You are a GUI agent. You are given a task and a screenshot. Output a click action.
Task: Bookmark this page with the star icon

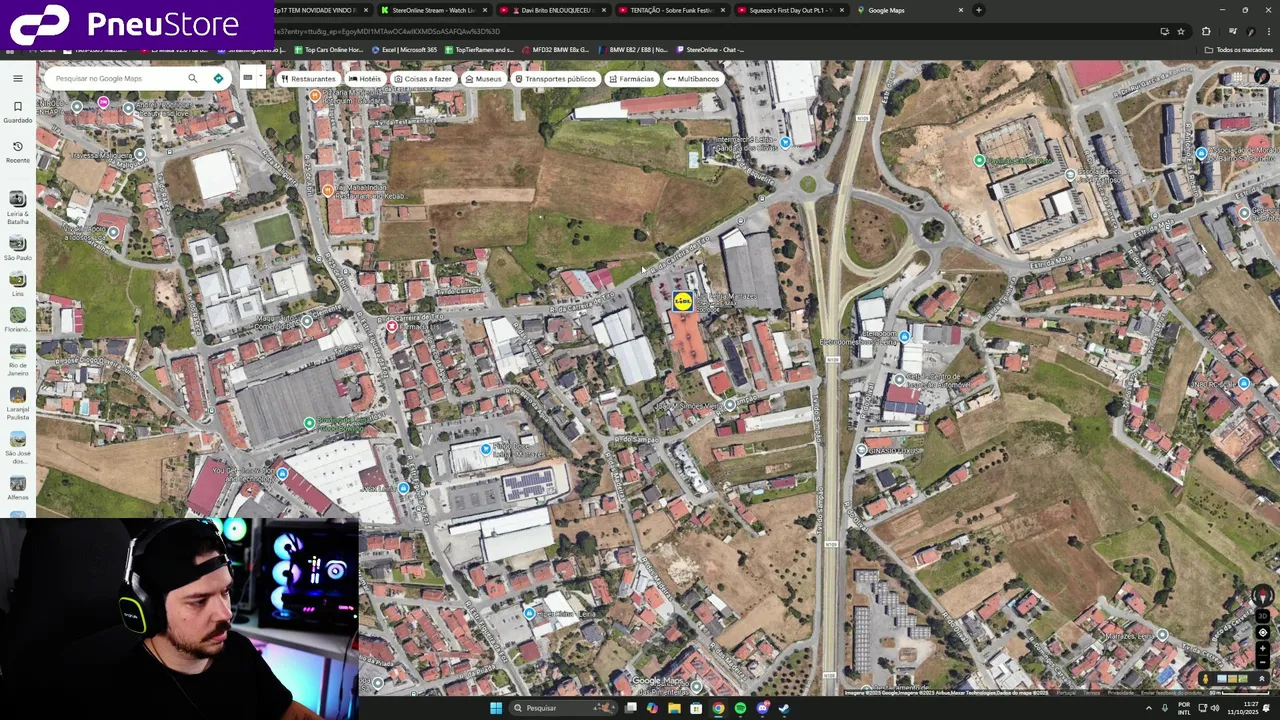click(x=1180, y=31)
